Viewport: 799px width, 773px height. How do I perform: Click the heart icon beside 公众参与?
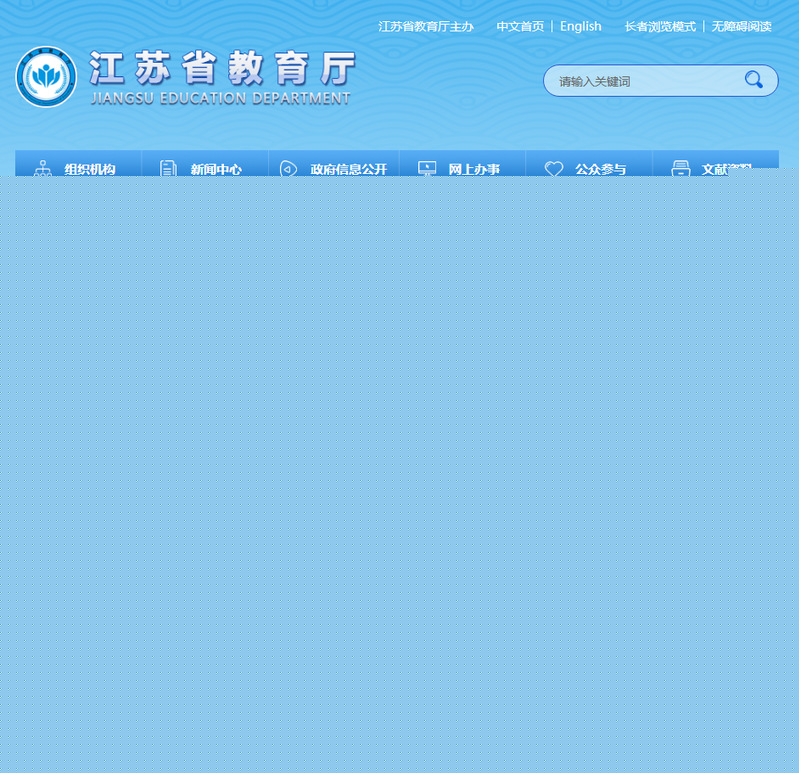tap(553, 169)
